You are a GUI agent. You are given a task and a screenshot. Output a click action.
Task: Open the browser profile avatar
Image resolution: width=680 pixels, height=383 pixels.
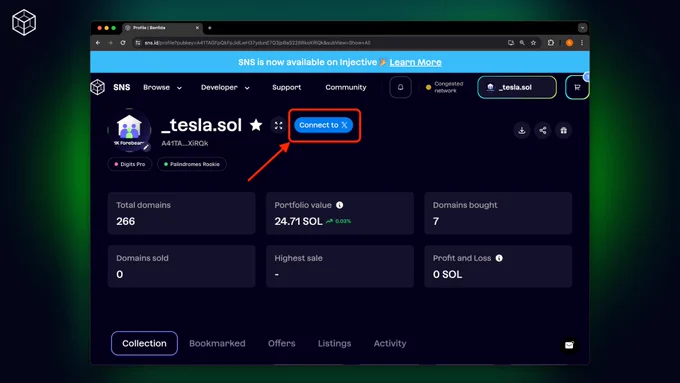(569, 43)
